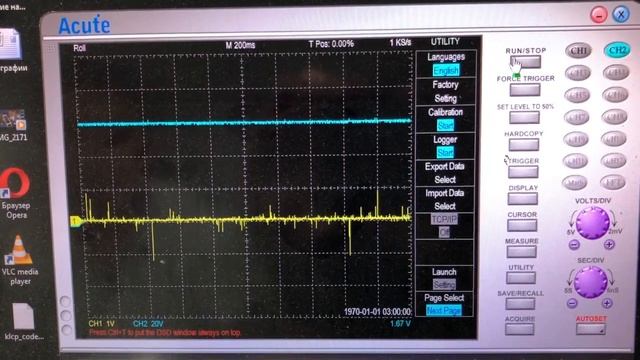The height and width of the screenshot is (360, 640).
Task: Toggle channel CH8 button
Action: point(614,117)
